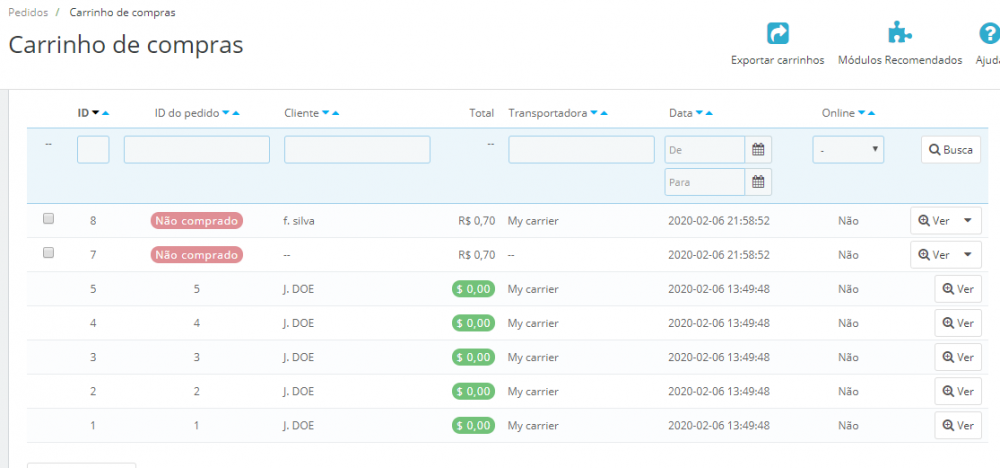Viewport: 1000px width, 468px height.
Task: Open the Ajuda help icon
Action: click(x=989, y=34)
